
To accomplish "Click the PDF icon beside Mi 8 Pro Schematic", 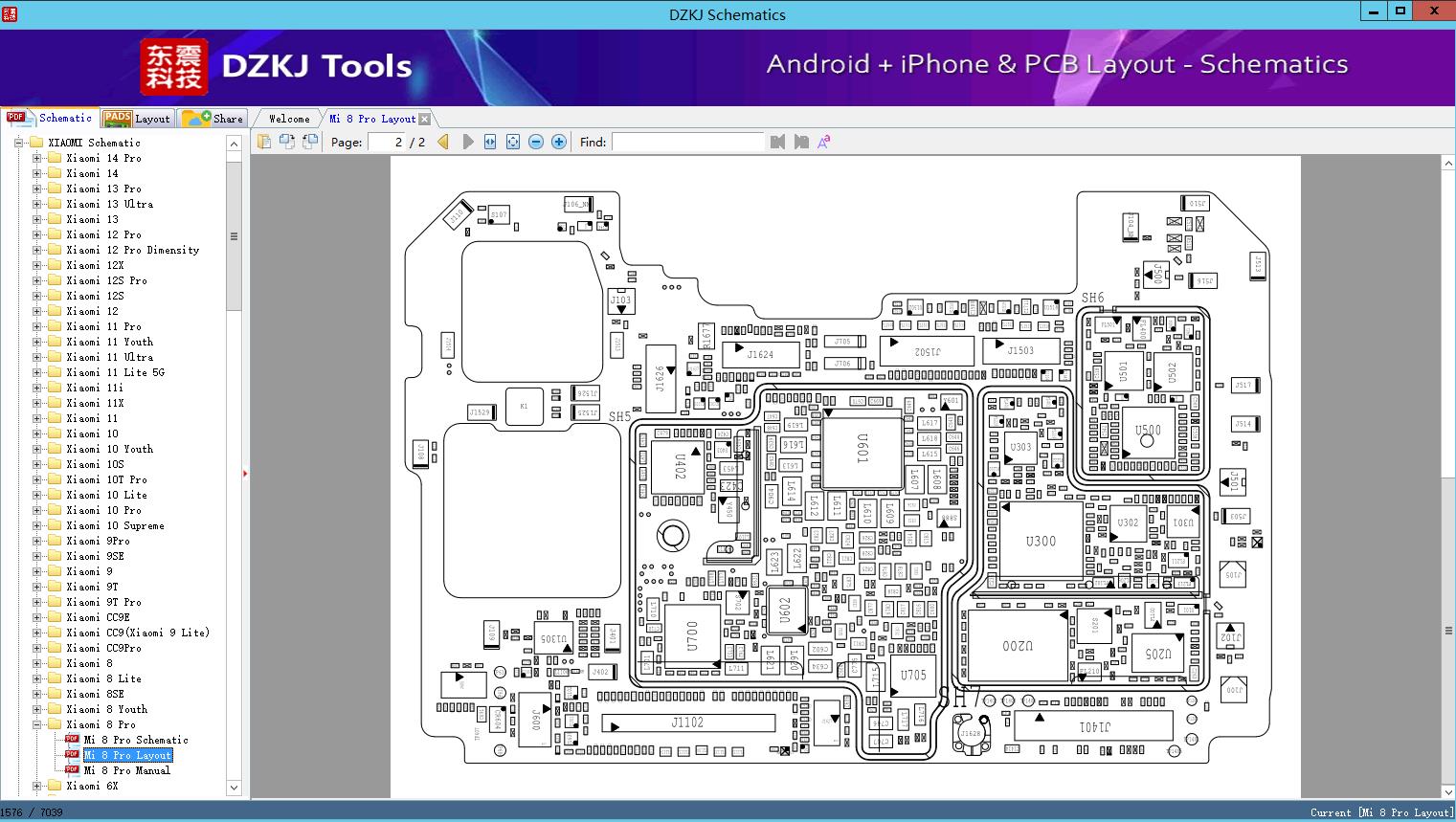I will point(72,740).
